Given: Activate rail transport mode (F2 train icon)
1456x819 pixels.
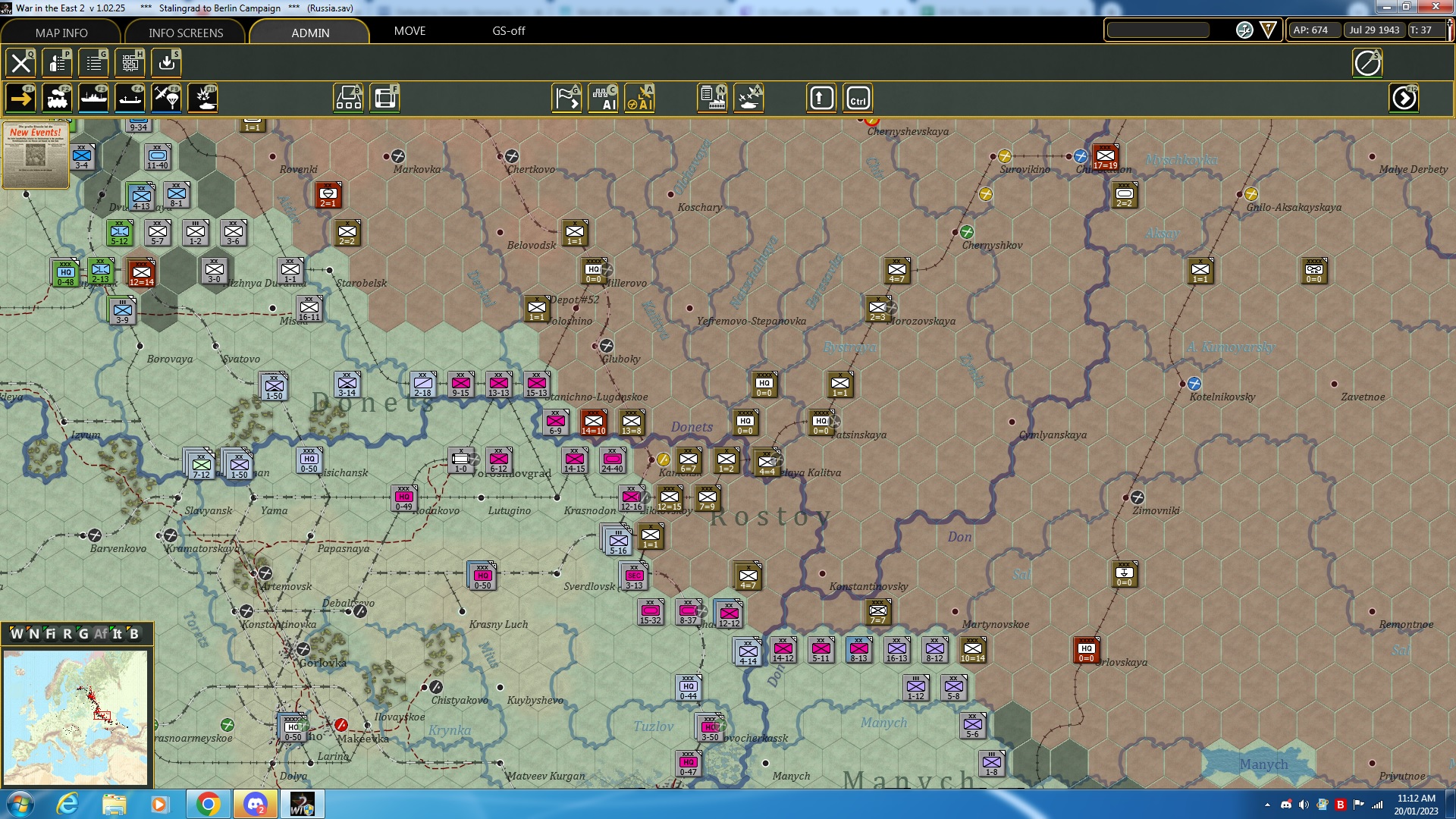Looking at the screenshot, I should click(58, 97).
